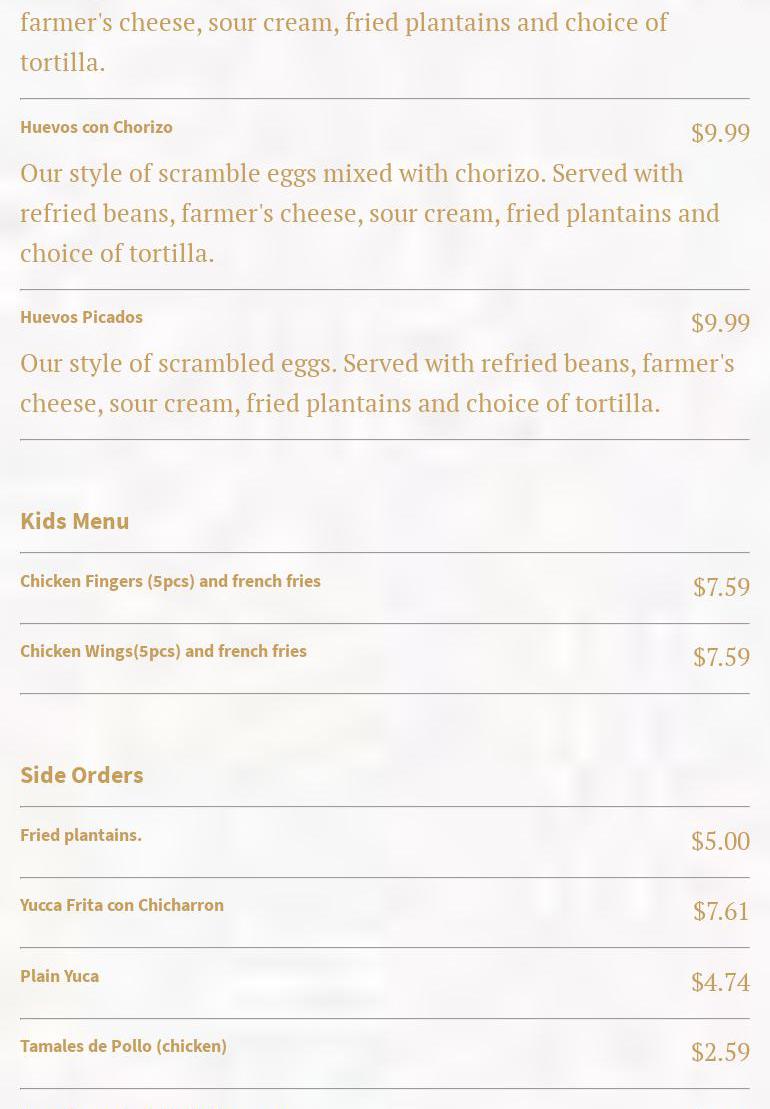The height and width of the screenshot is (1109, 770).
Task: Select Chicken Fingers (5pcs) and french fries
Action: [x=170, y=581]
